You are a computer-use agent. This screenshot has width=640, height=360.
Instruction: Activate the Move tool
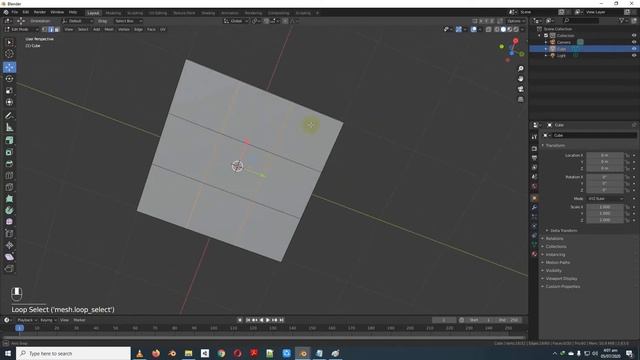[9, 67]
